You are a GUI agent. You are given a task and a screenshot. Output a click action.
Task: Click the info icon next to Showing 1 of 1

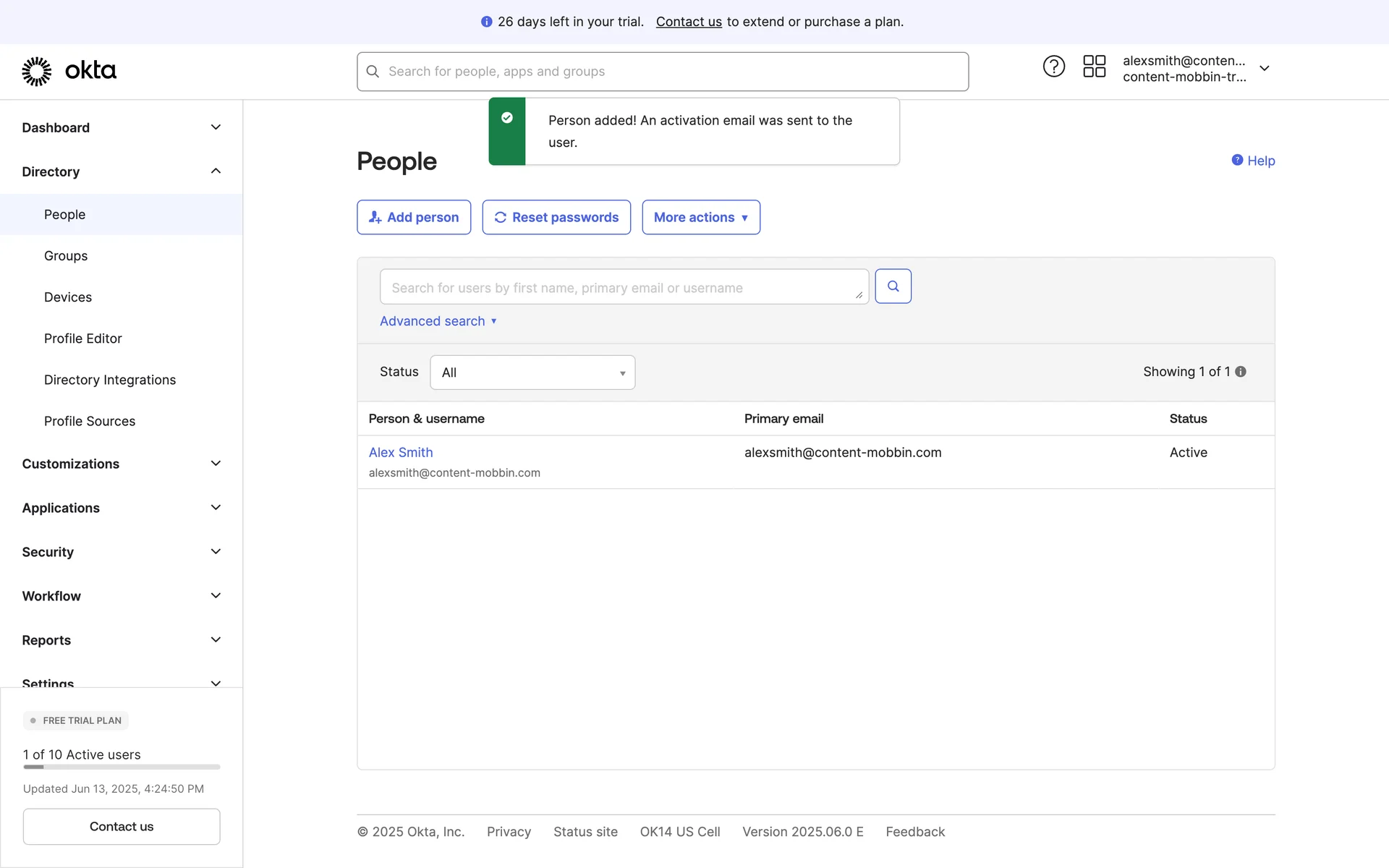click(1241, 372)
